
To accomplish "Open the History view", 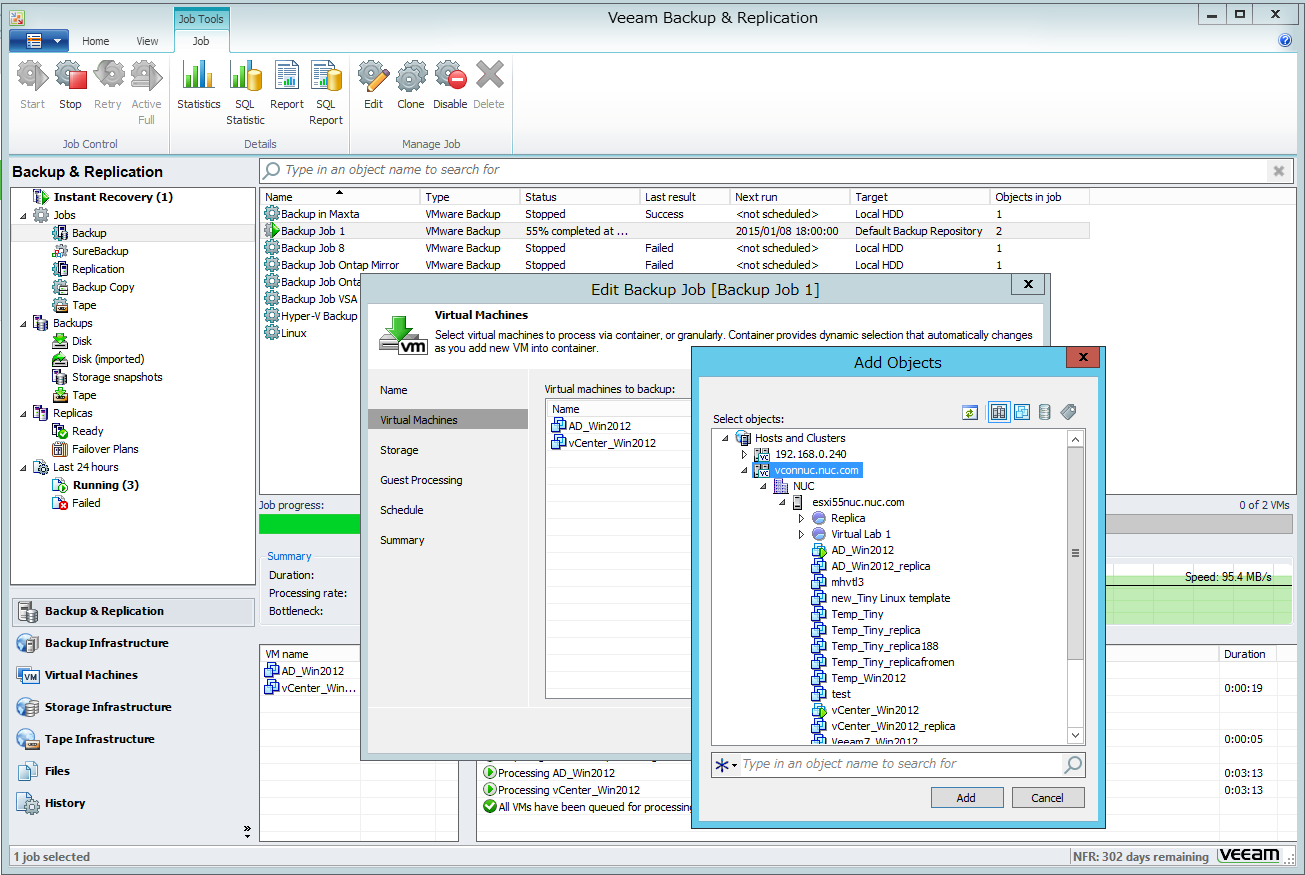I will tap(65, 803).
